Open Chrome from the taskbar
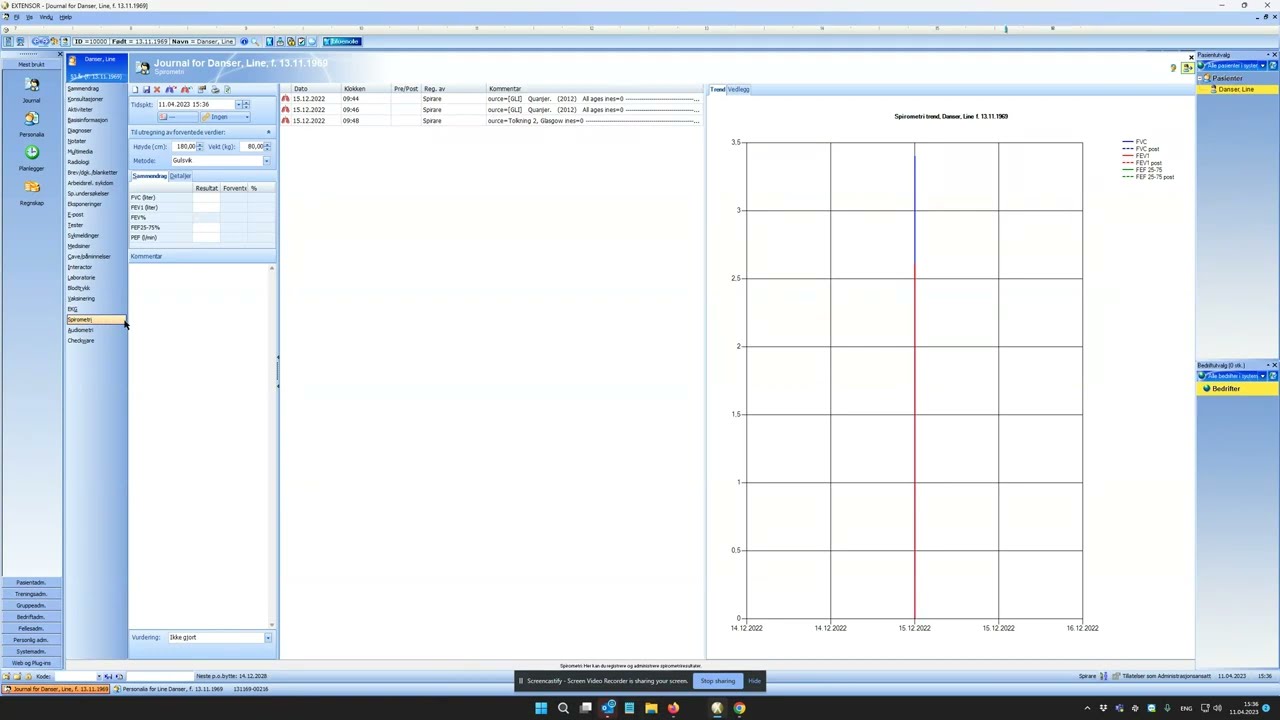1280x720 pixels. click(739, 708)
